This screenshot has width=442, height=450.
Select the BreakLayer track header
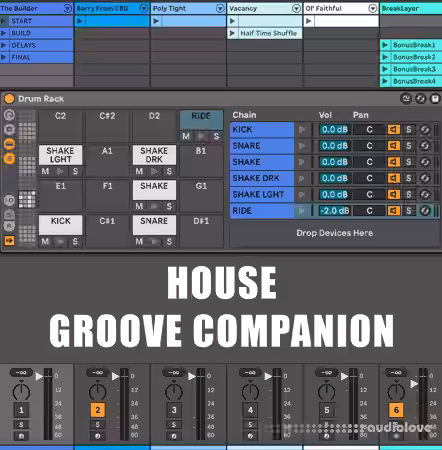coord(411,8)
